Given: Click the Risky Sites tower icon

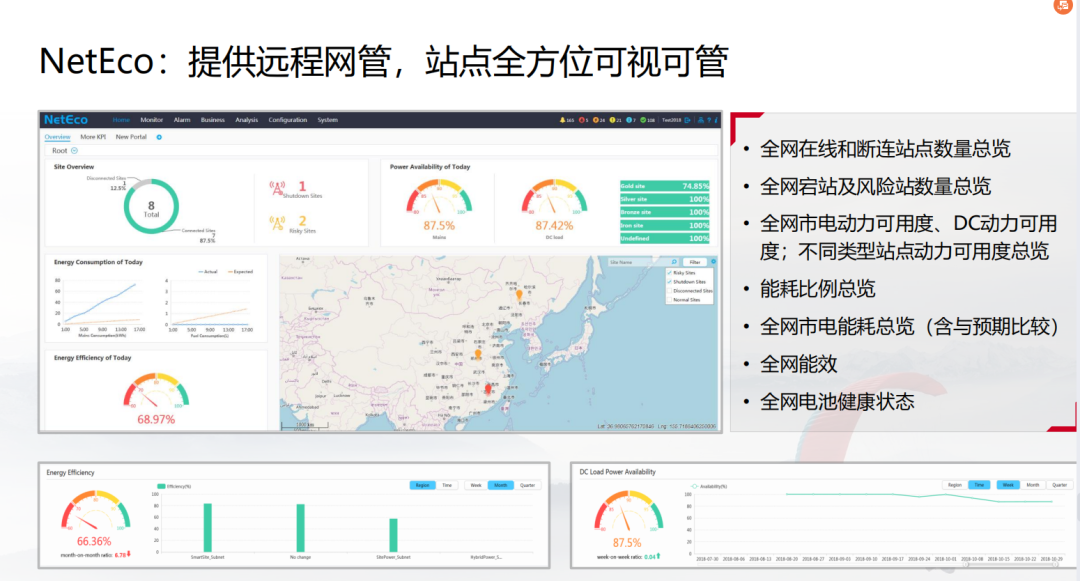Looking at the screenshot, I should [x=277, y=223].
